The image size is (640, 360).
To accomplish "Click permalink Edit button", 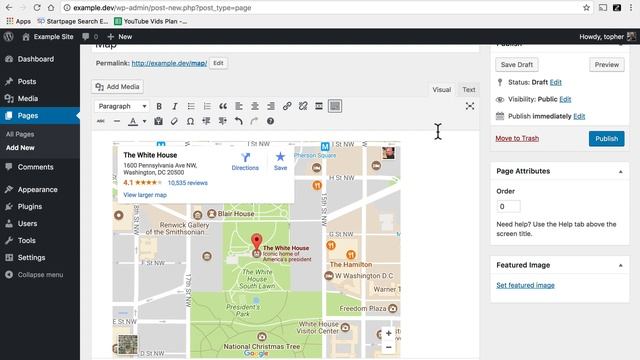I will click(x=218, y=63).
